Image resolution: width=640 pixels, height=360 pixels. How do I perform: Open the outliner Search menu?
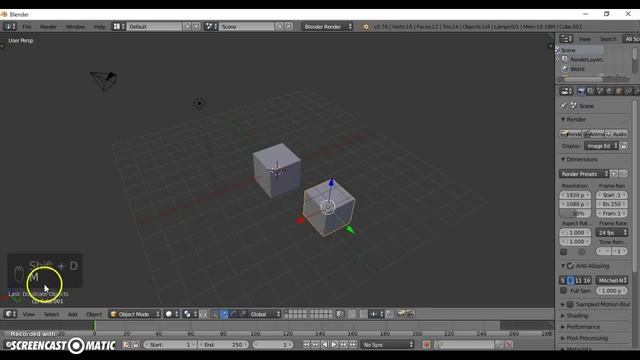608,39
